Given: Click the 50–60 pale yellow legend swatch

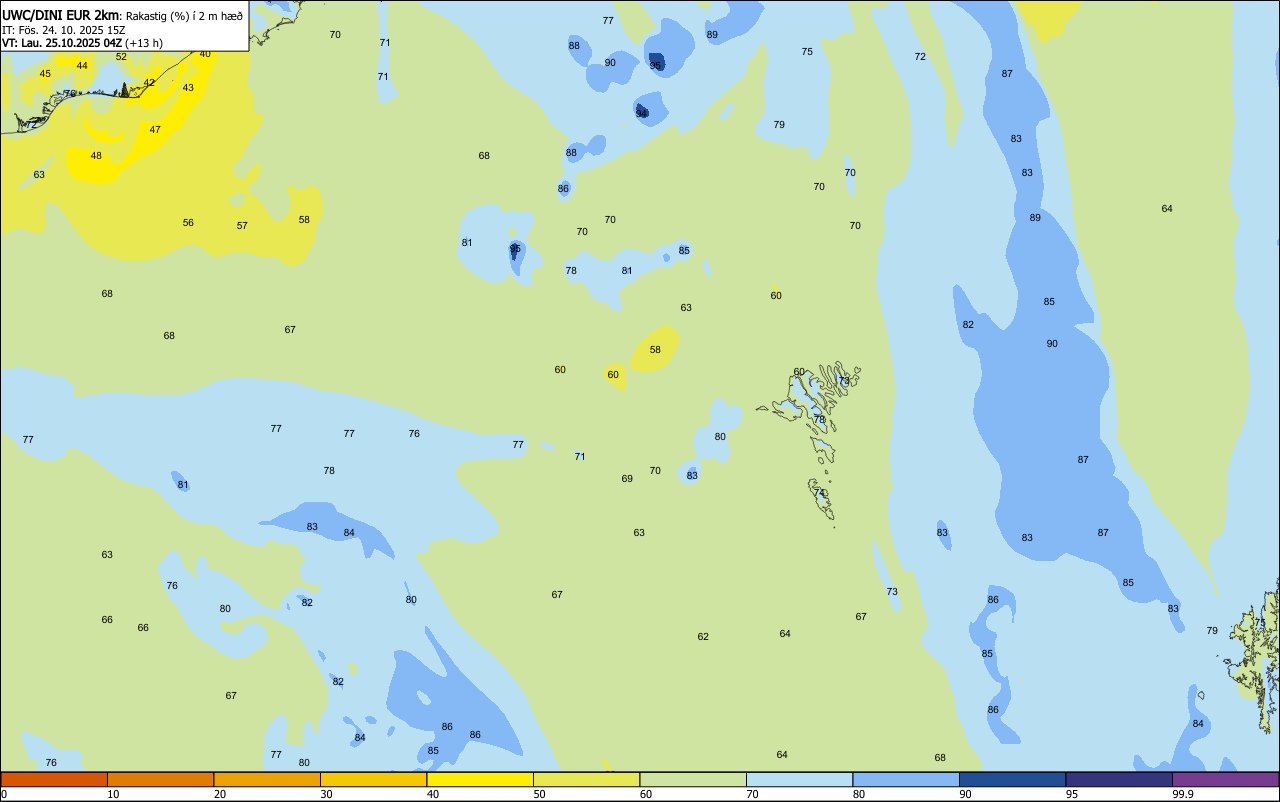Looking at the screenshot, I should click(x=586, y=779).
